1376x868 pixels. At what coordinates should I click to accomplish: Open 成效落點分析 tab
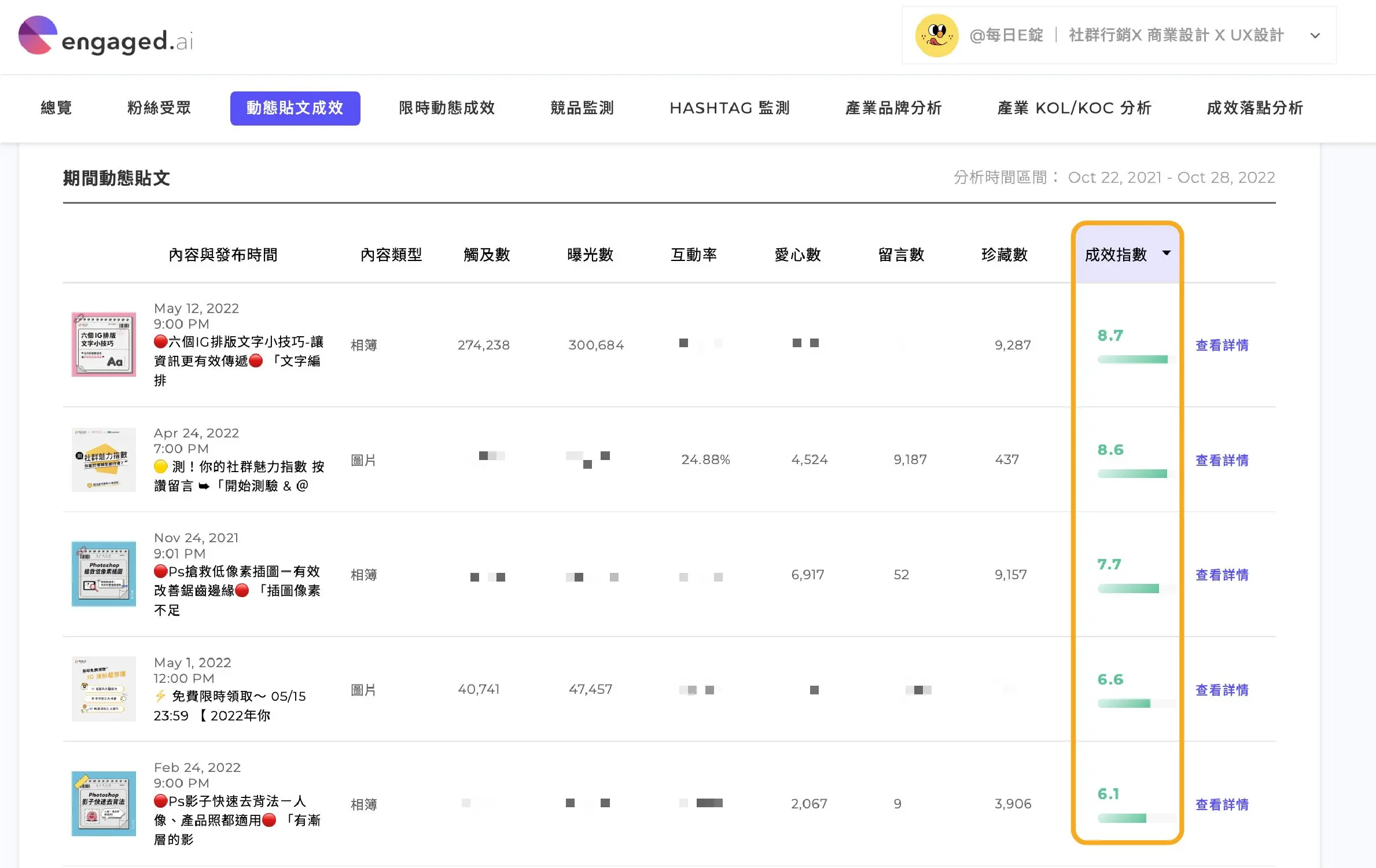tap(1255, 108)
